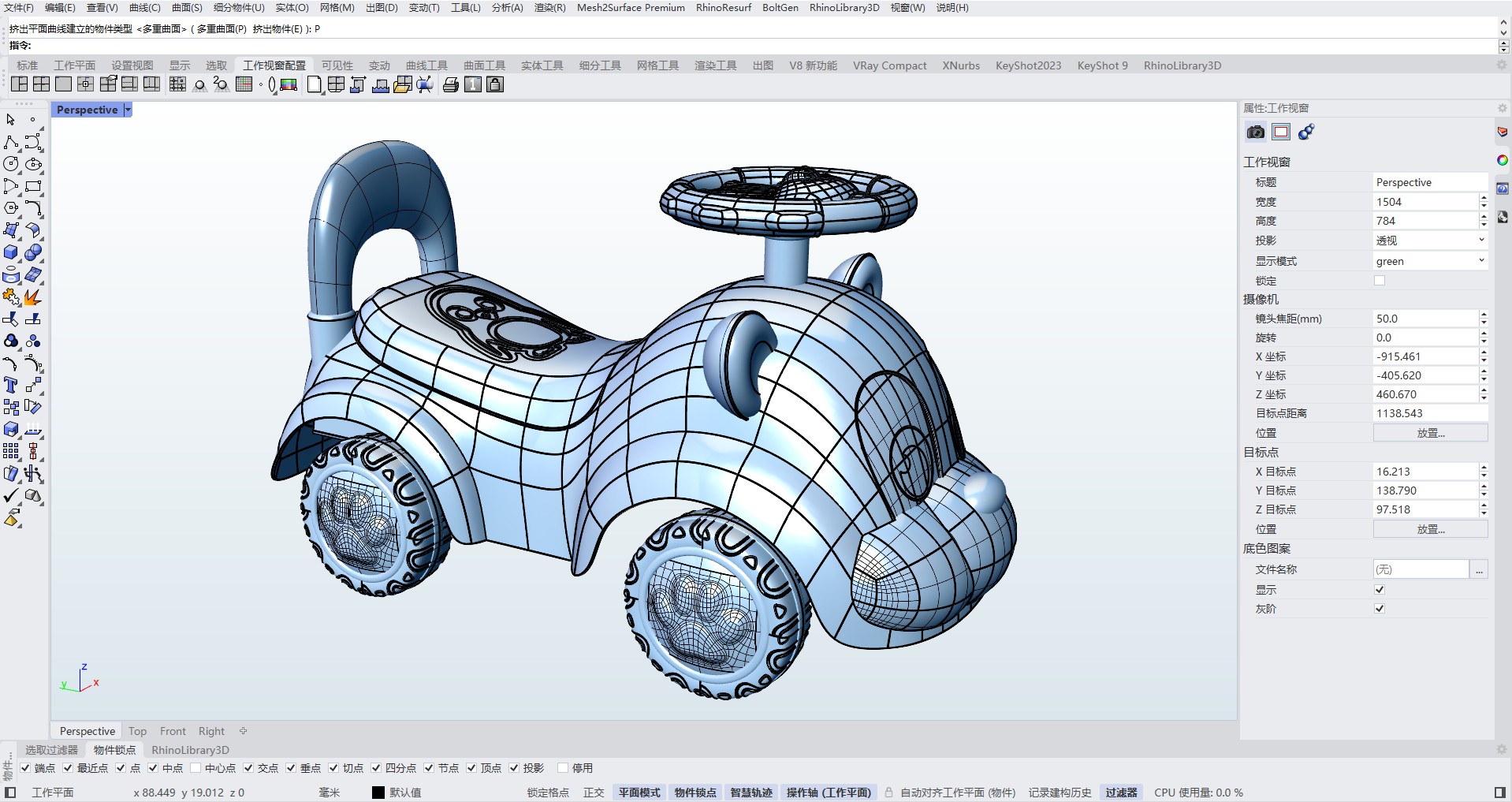Switch to the Top viewport tab
The image size is (1512, 802).
138,731
